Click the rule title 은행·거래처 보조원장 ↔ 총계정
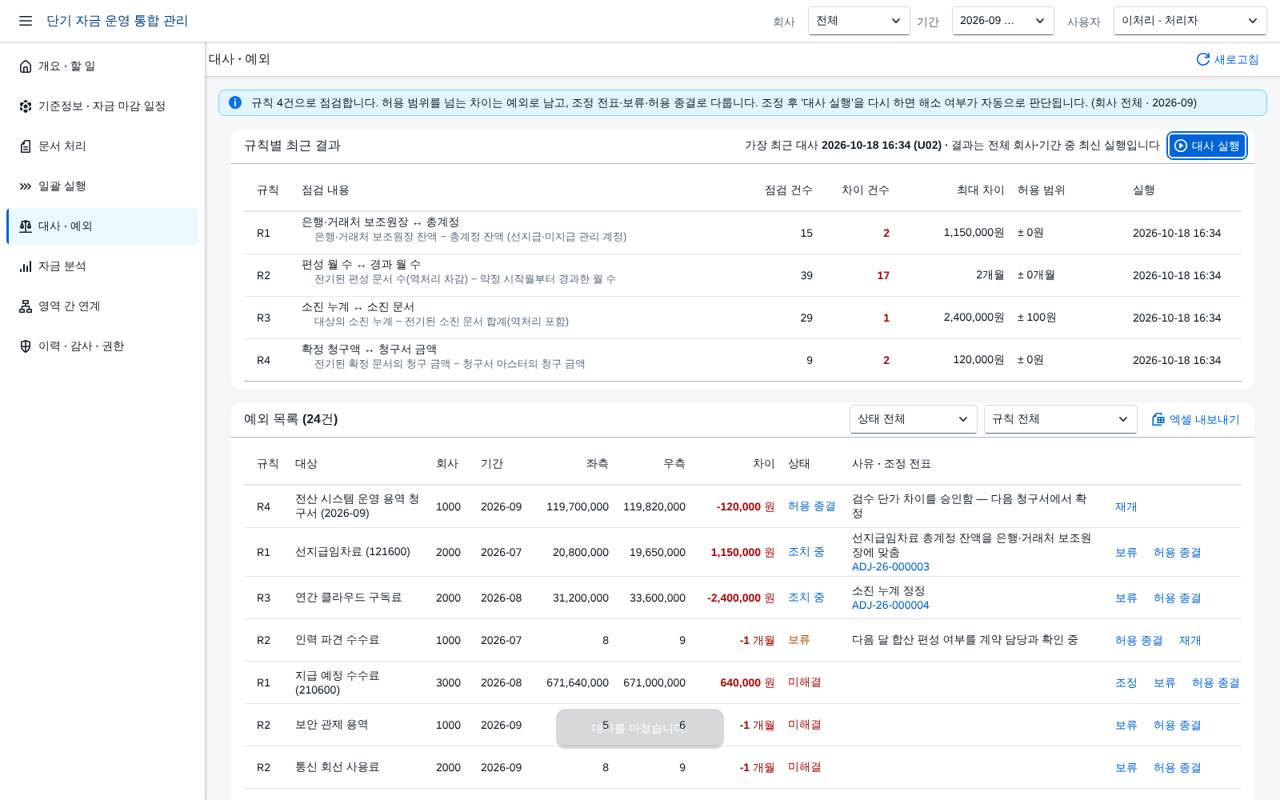The width and height of the screenshot is (1280, 800). pos(380,222)
